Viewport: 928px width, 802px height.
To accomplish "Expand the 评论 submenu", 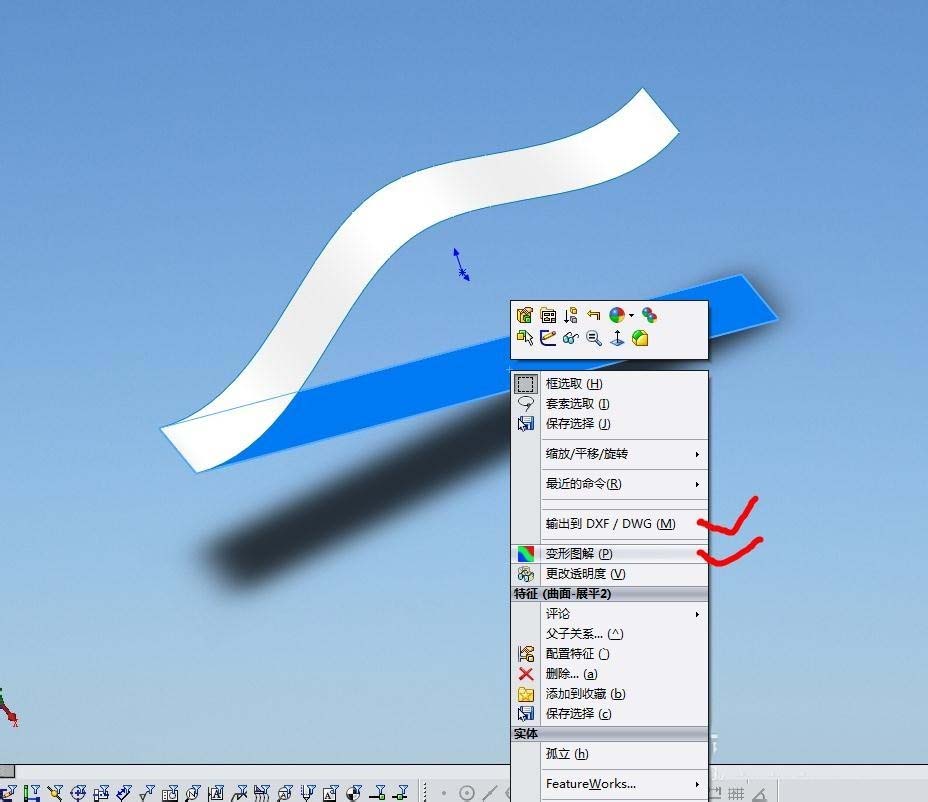I will pyautogui.click(x=610, y=614).
